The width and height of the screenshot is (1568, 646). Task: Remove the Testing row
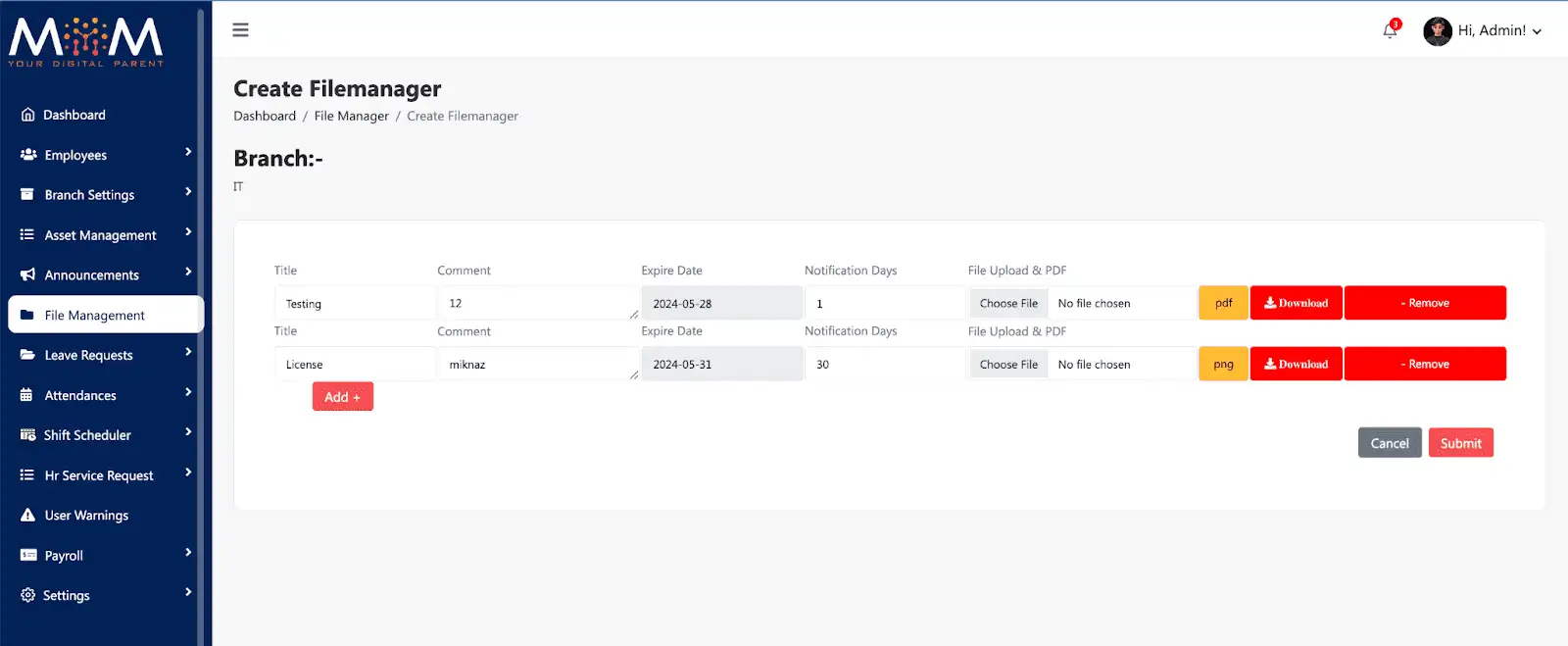click(x=1425, y=303)
